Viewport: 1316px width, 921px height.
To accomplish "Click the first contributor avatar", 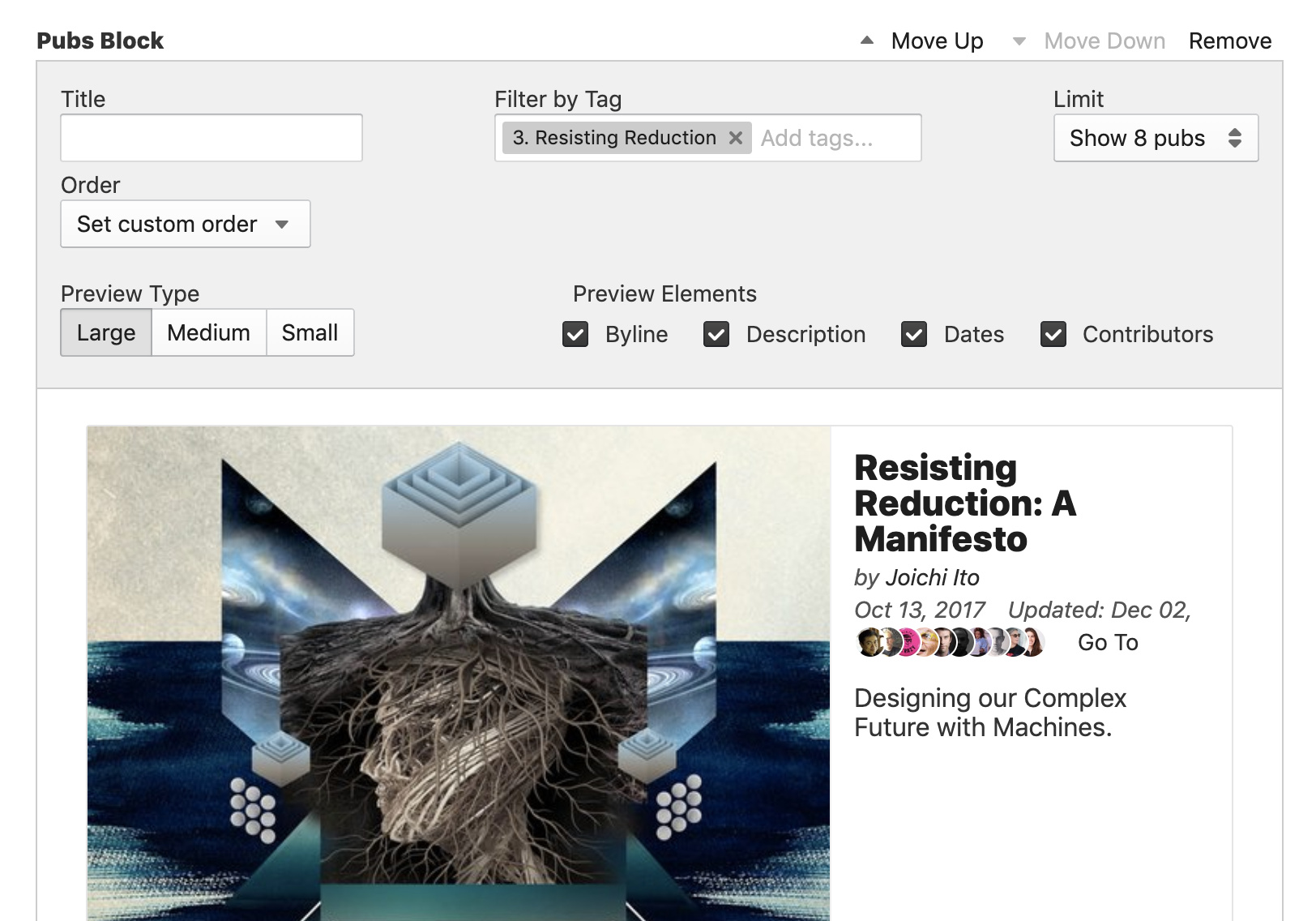I will point(869,642).
